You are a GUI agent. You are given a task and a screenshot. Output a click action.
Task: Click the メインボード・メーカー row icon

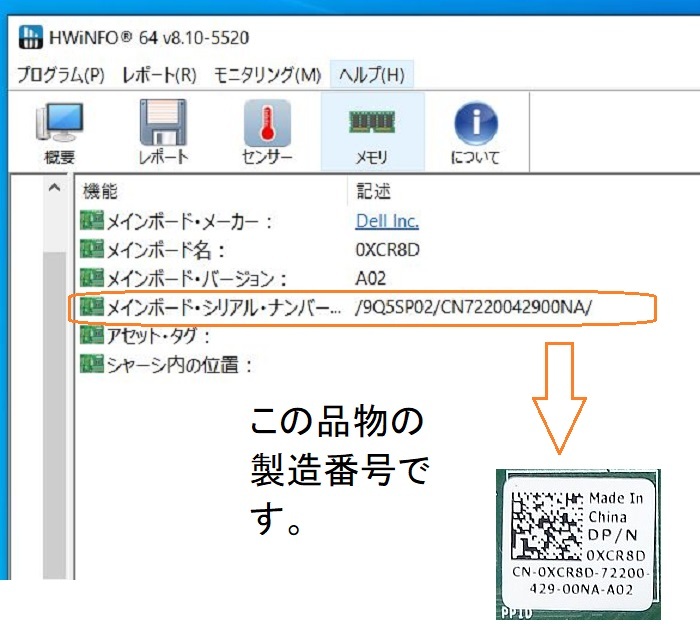coord(92,221)
